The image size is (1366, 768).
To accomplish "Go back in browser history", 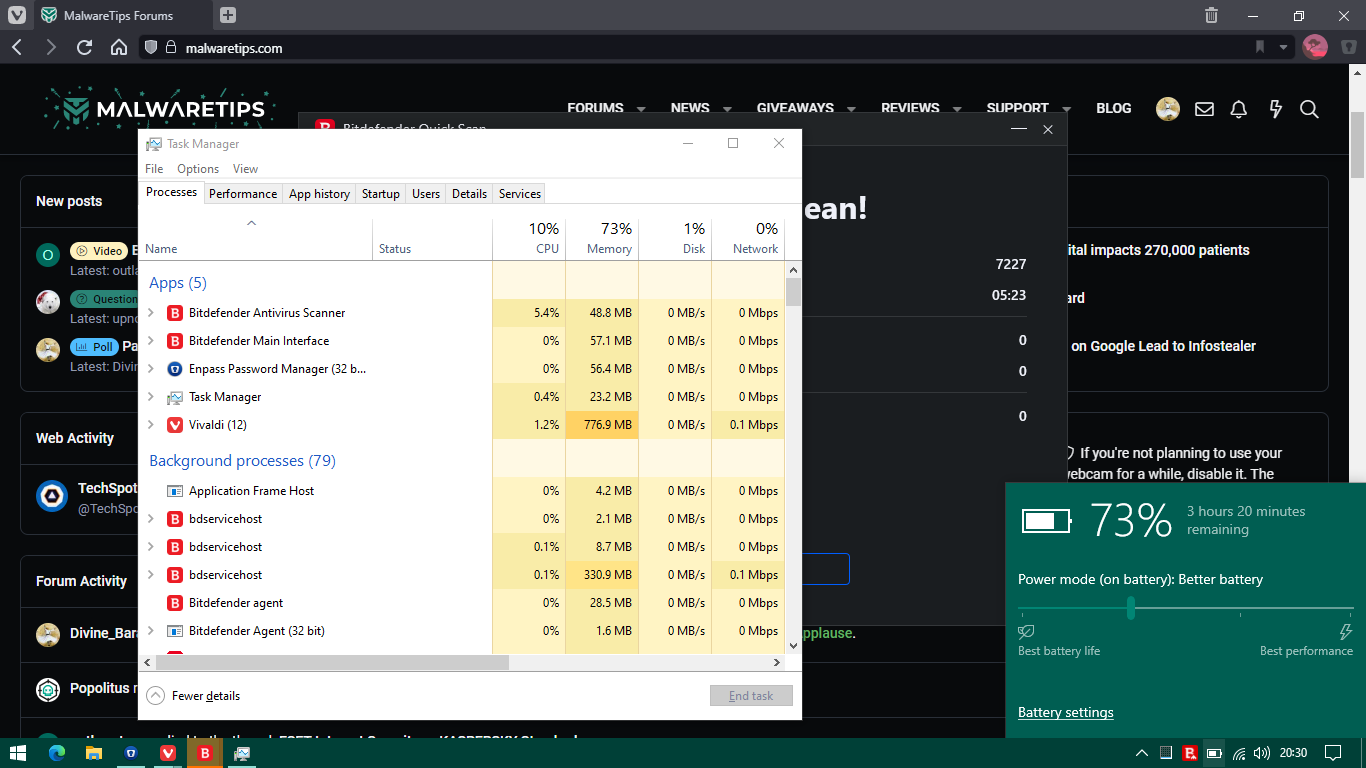I will 17,47.
